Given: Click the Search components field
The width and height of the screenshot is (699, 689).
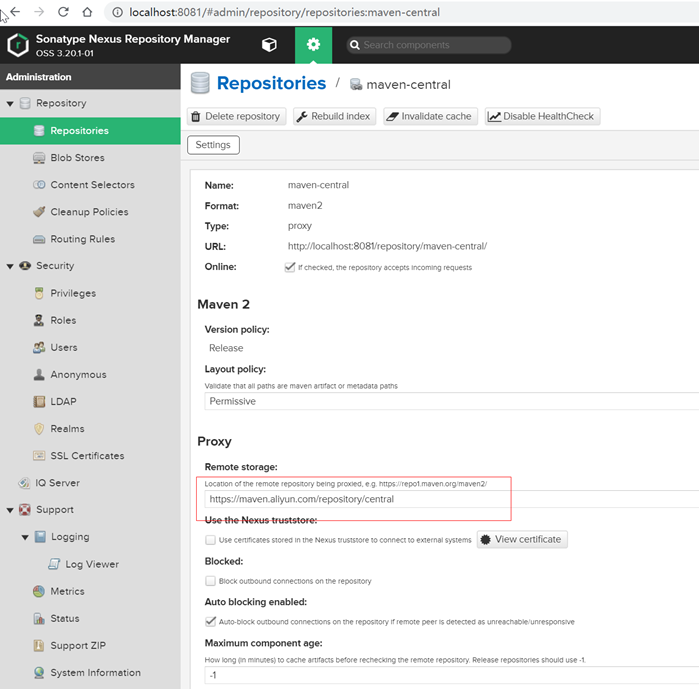Looking at the screenshot, I should [429, 45].
